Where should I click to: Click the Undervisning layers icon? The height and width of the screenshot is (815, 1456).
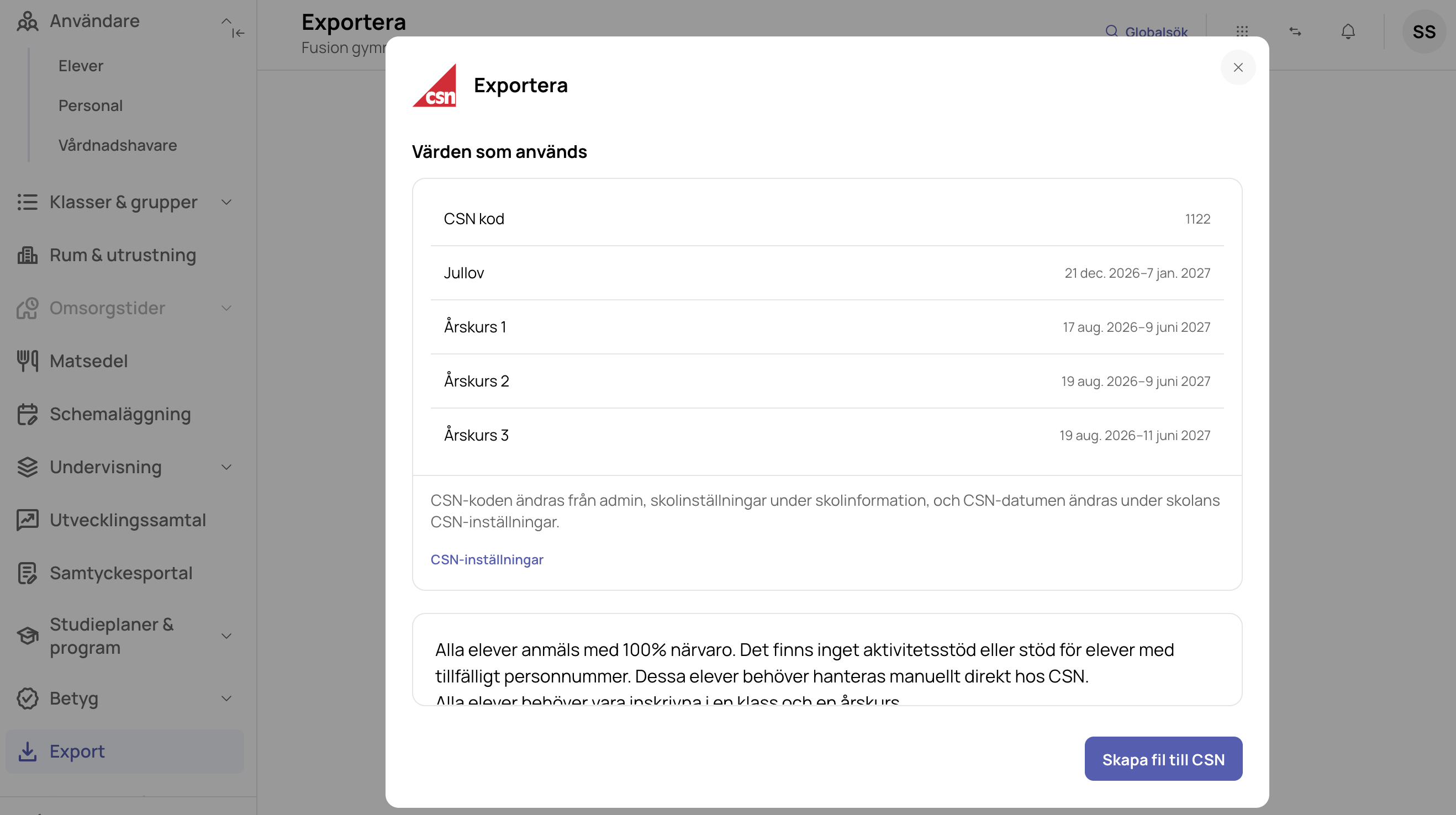pyautogui.click(x=27, y=467)
